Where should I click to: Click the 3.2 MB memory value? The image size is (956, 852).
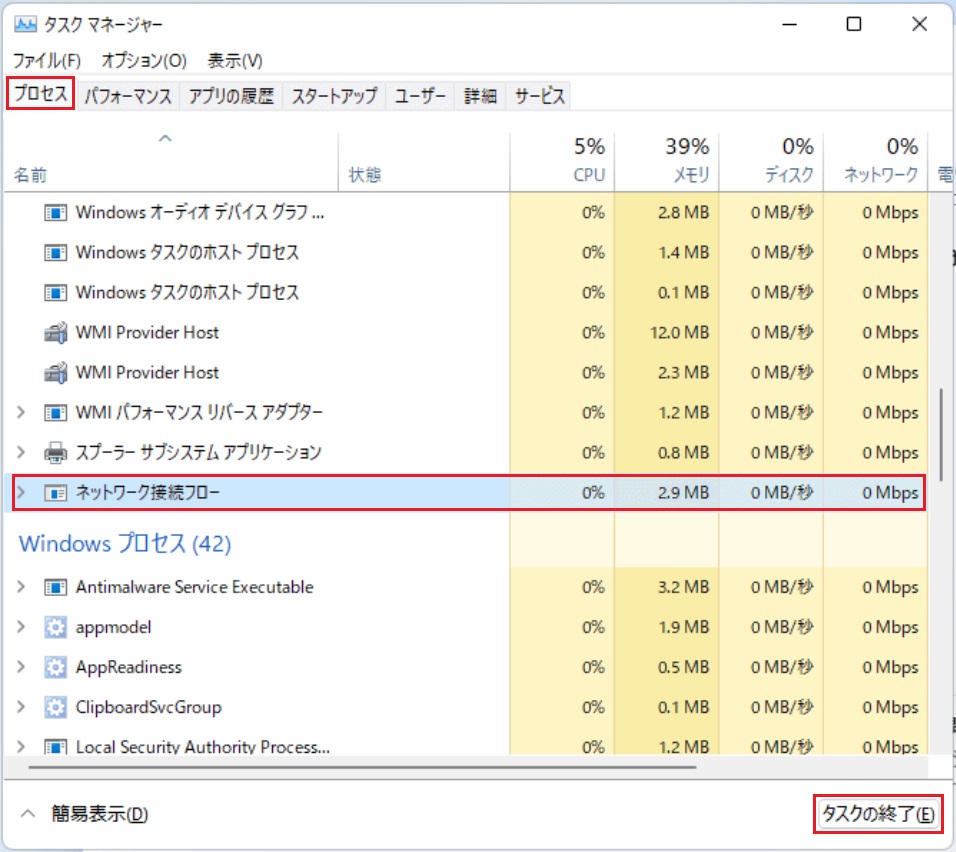pos(683,587)
